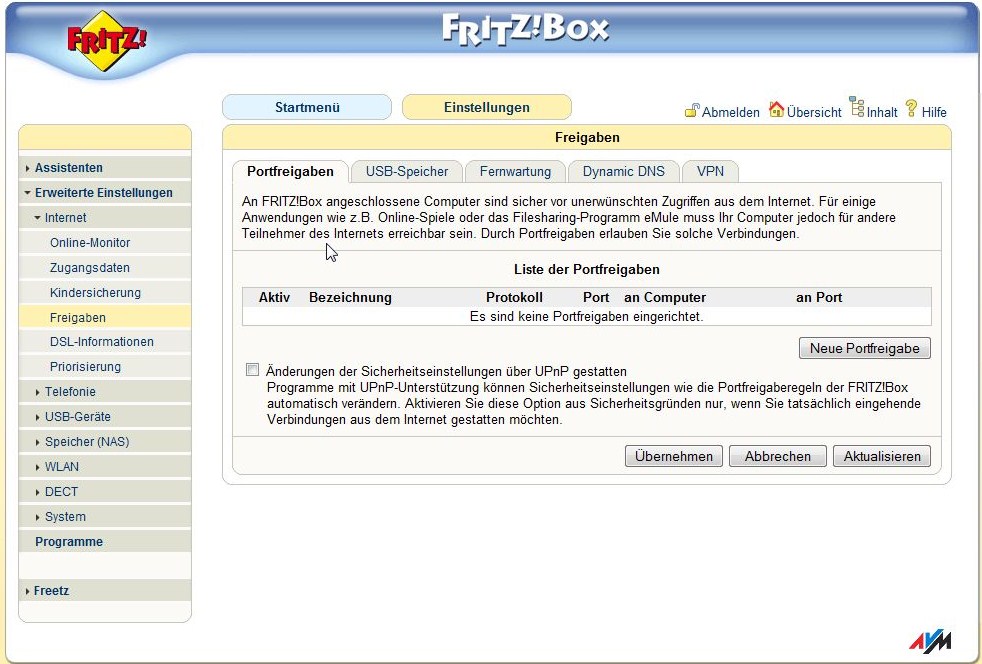Click the Übersicht house icon
The image size is (982, 664).
coord(776,110)
